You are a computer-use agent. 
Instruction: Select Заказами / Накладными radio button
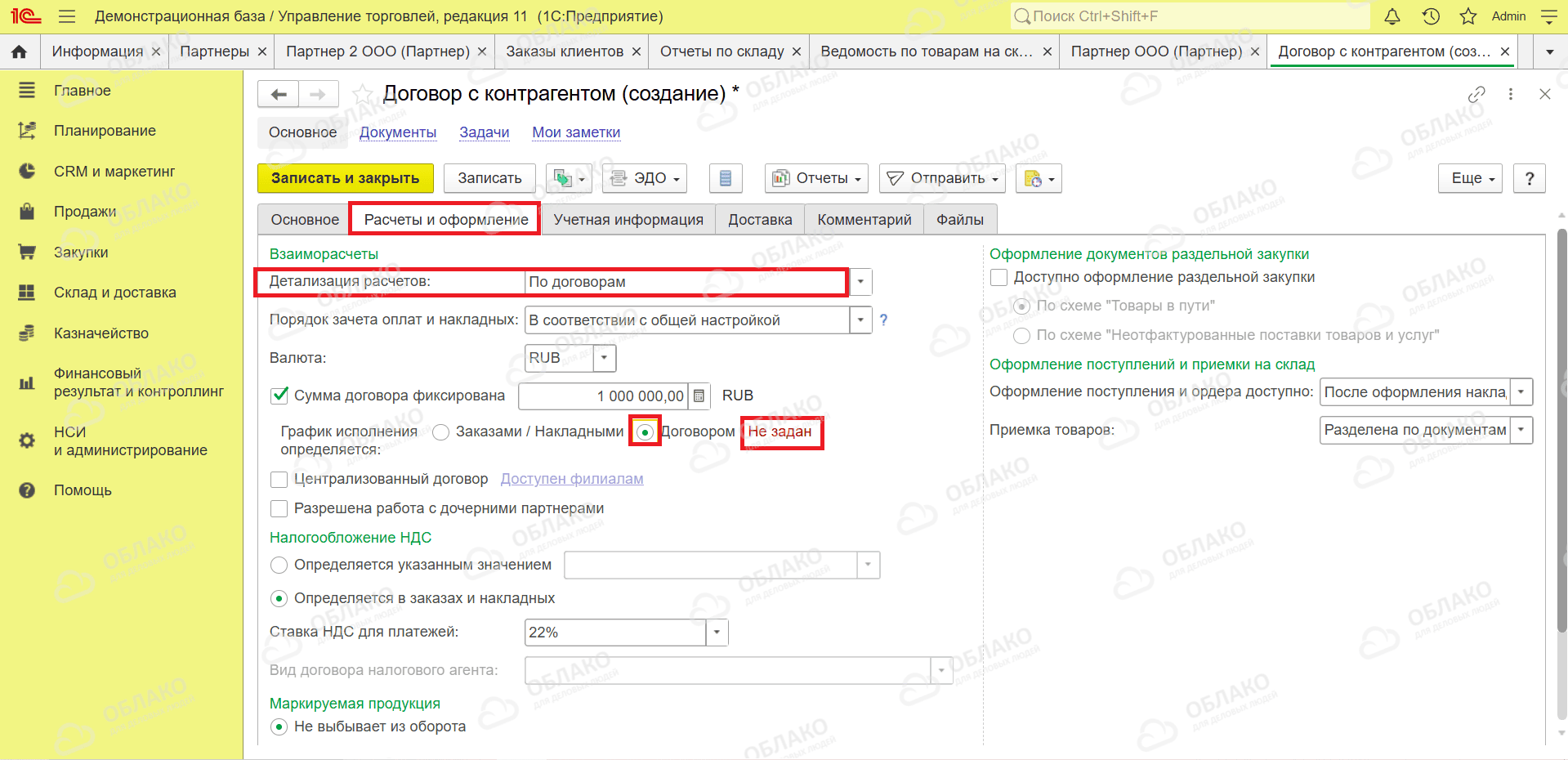441,432
